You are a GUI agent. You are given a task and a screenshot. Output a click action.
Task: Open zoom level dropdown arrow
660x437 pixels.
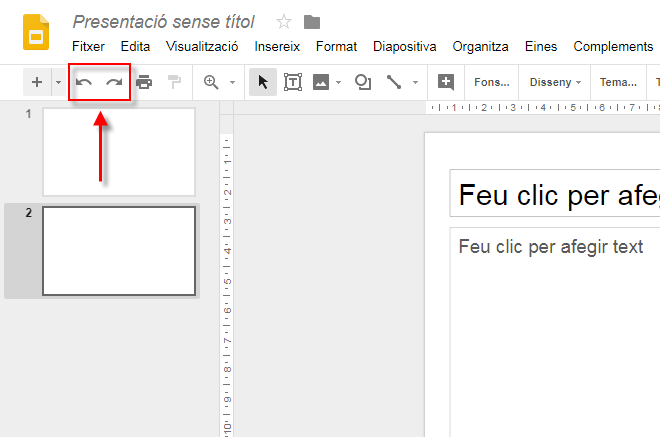coord(232,82)
